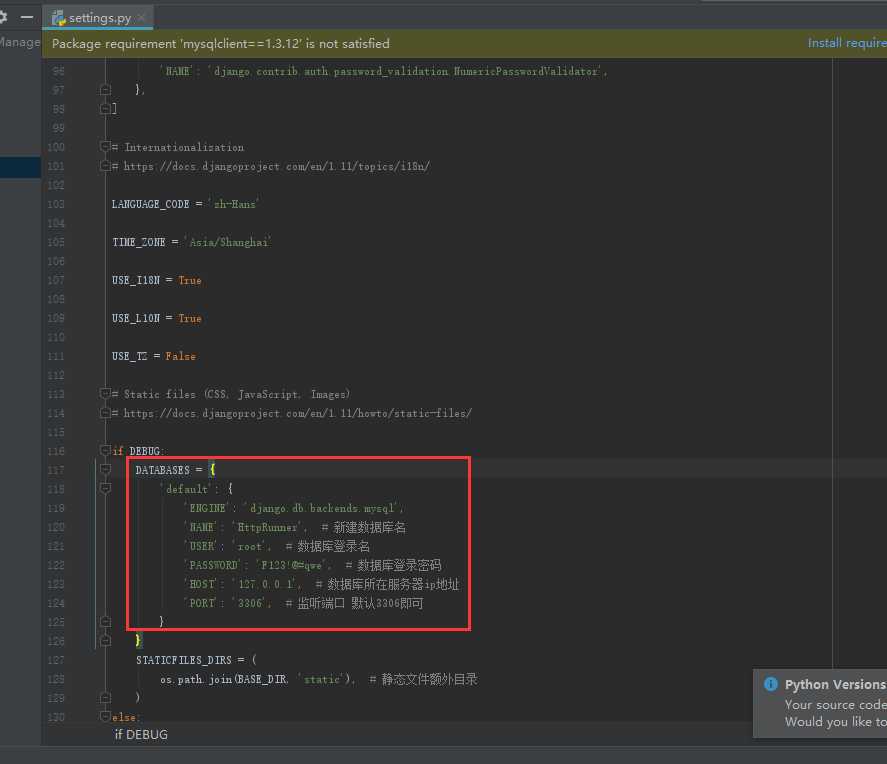
Task: Click the fold end marker at line 97
Action: tap(105, 89)
